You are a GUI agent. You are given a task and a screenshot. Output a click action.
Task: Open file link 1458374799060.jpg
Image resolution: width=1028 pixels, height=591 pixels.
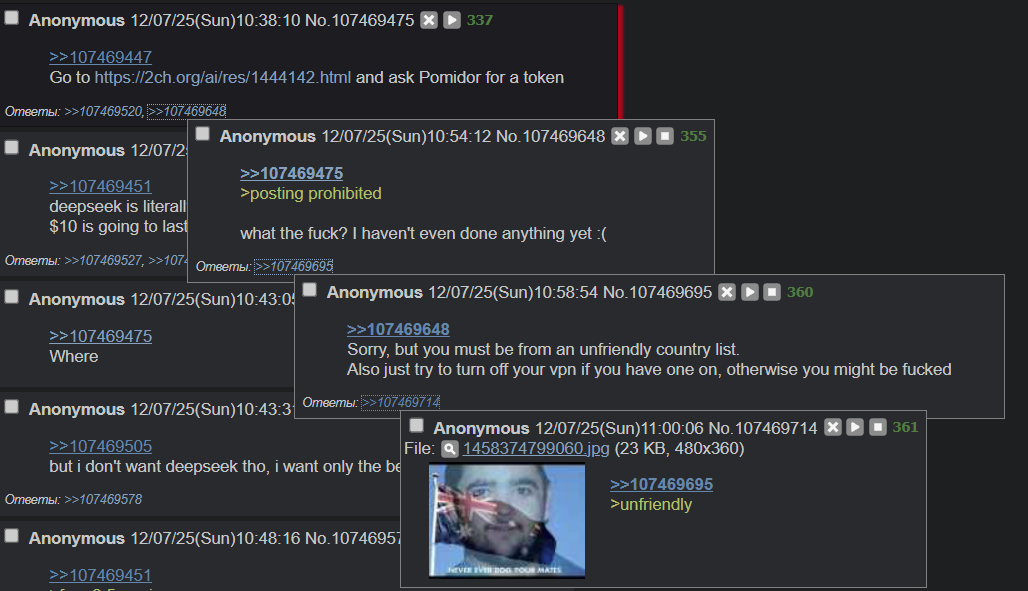pyautogui.click(x=536, y=449)
